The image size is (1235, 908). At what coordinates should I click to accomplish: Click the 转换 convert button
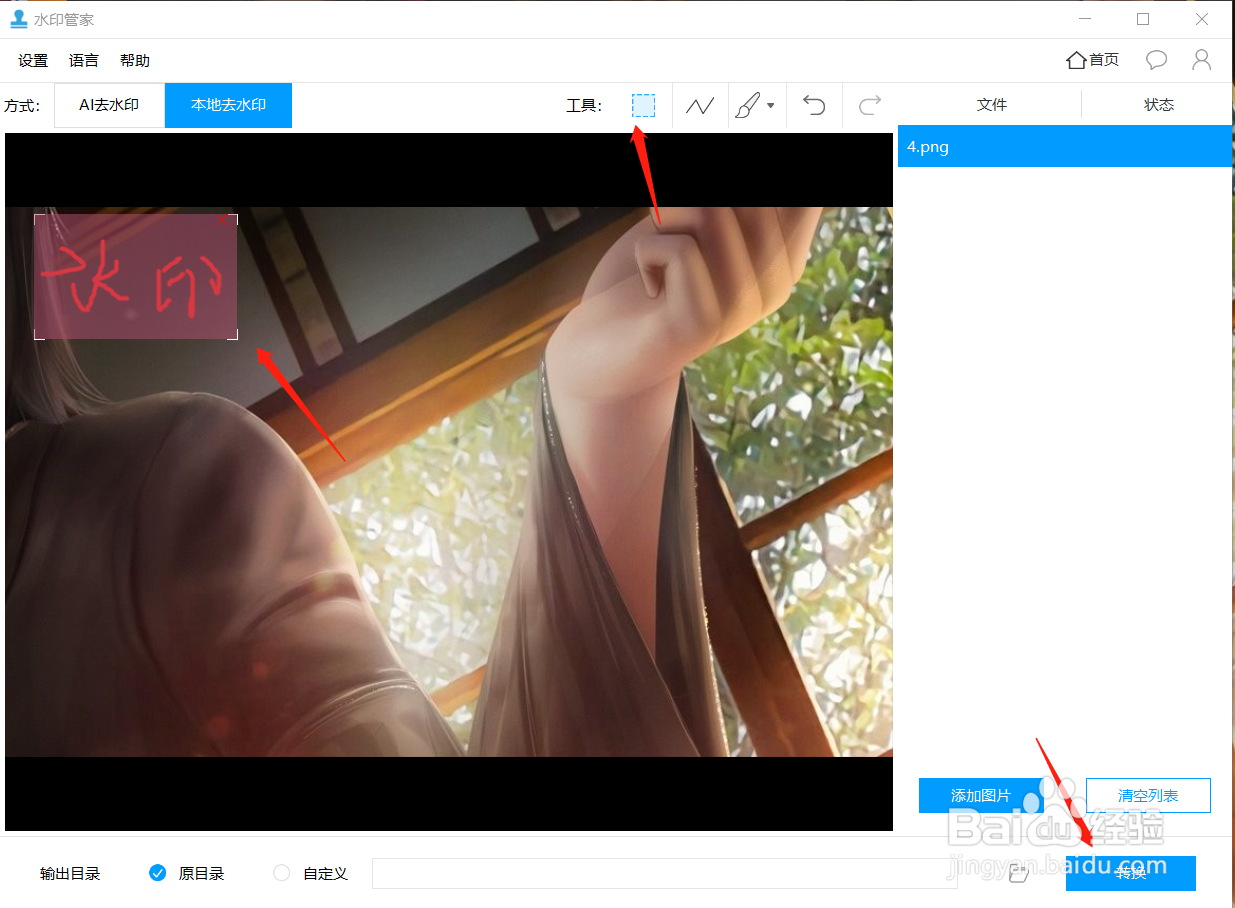(x=1131, y=873)
